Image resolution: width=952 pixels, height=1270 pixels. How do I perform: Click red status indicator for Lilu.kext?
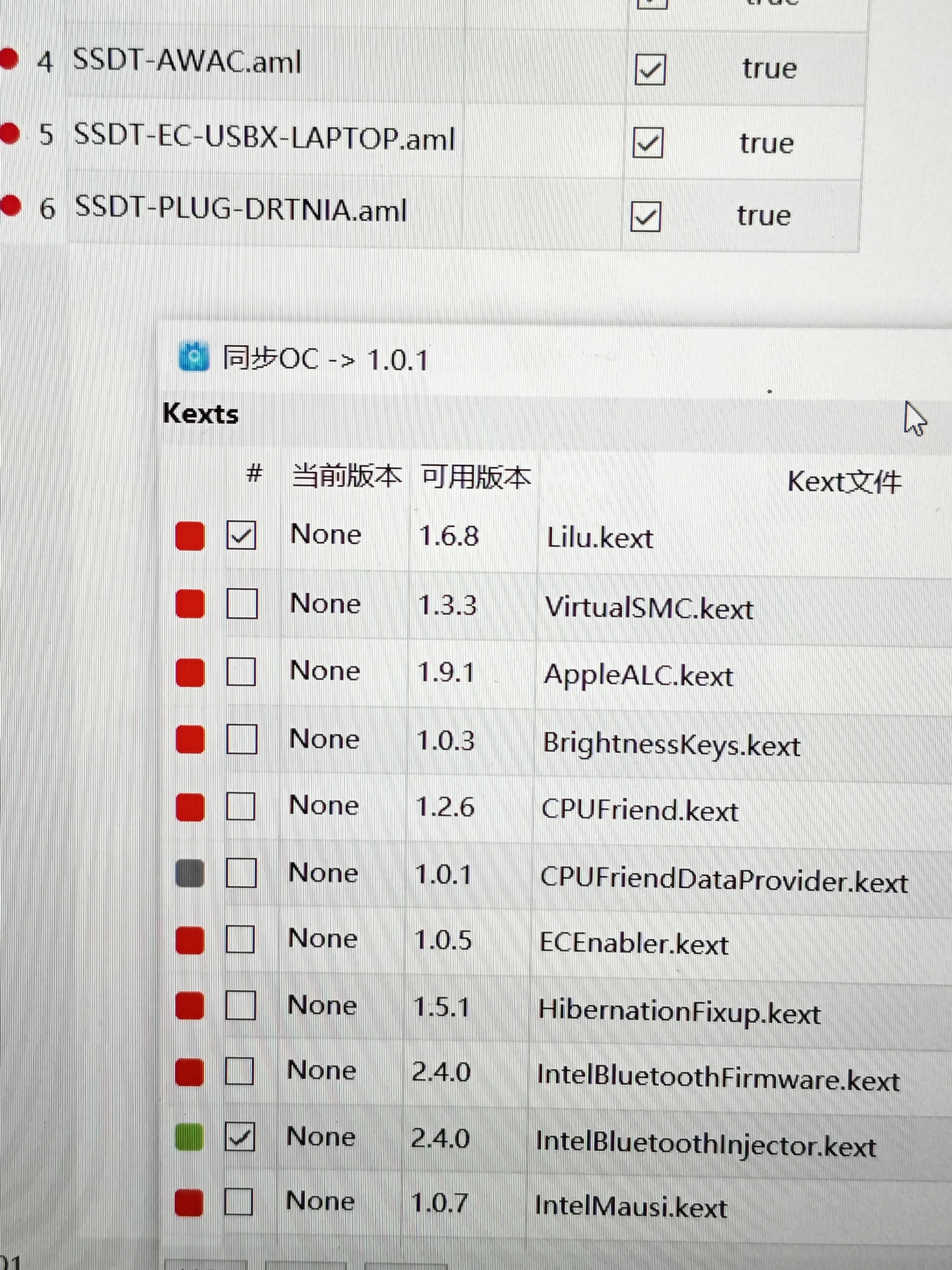[190, 536]
